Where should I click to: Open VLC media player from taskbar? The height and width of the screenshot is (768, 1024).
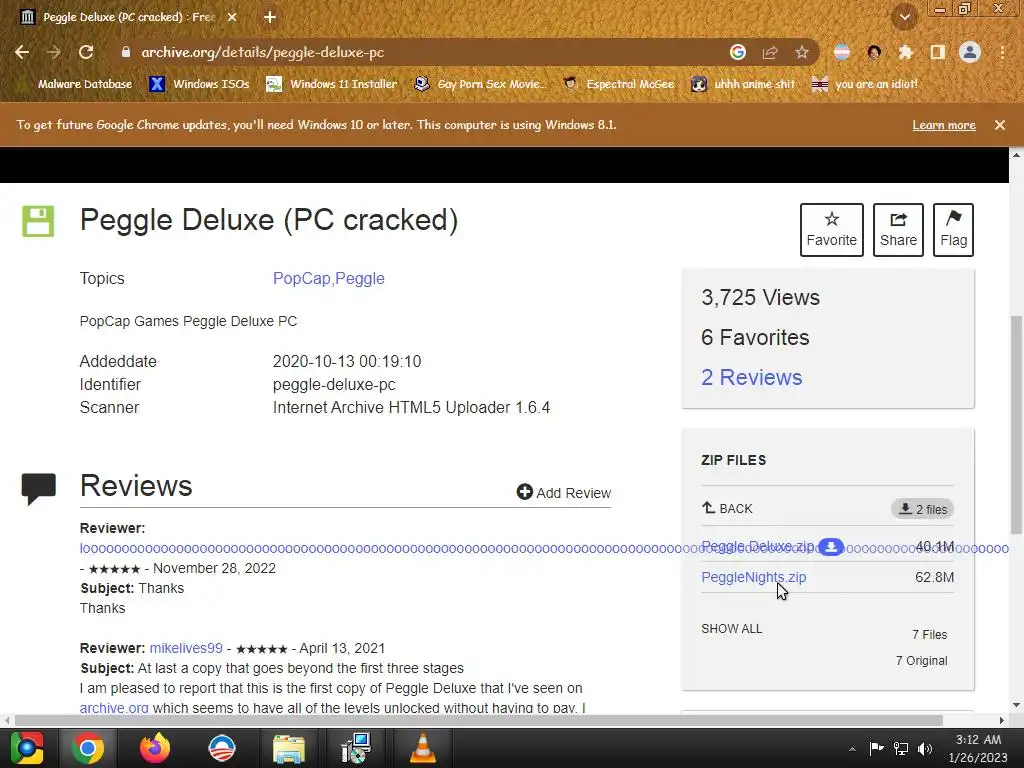click(422, 748)
